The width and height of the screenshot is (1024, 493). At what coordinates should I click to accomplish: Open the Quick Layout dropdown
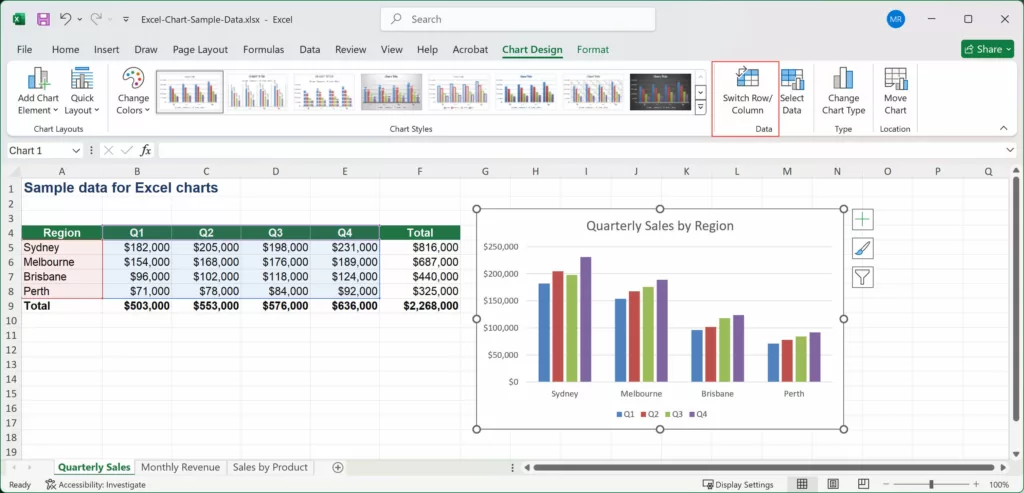82,91
